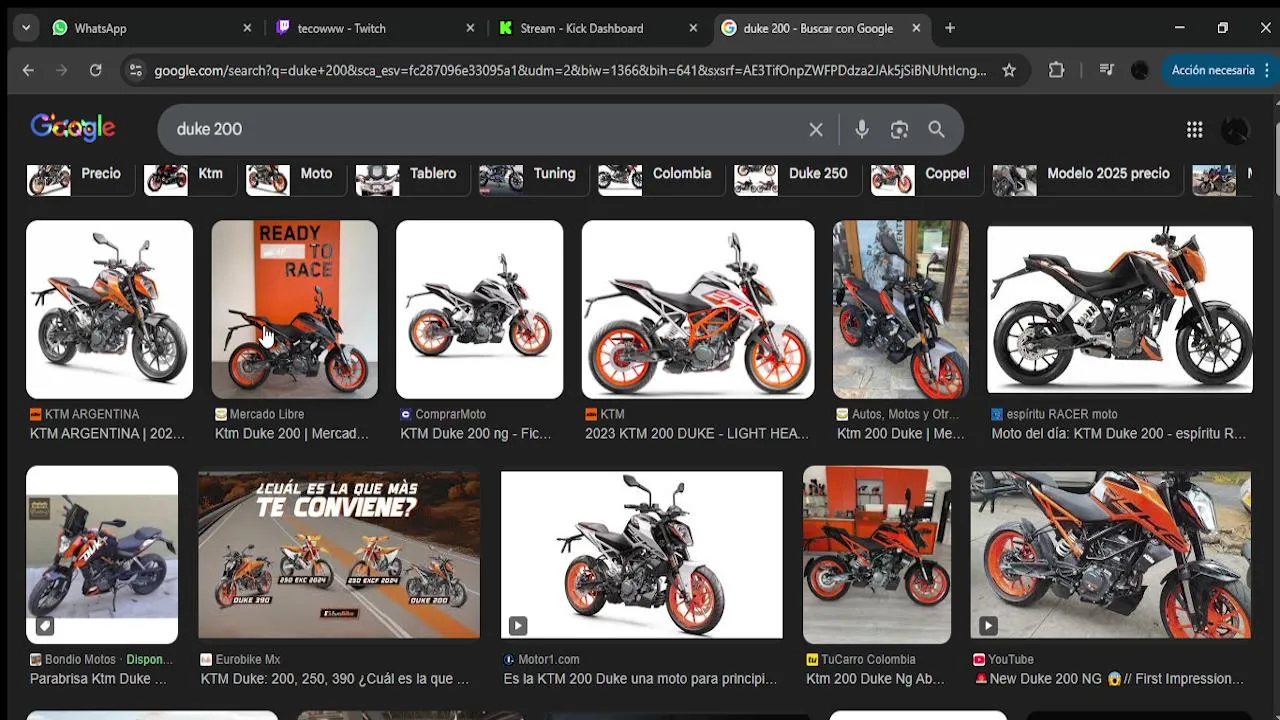1280x720 pixels.
Task: Go back to the previous page
Action: [x=28, y=70]
